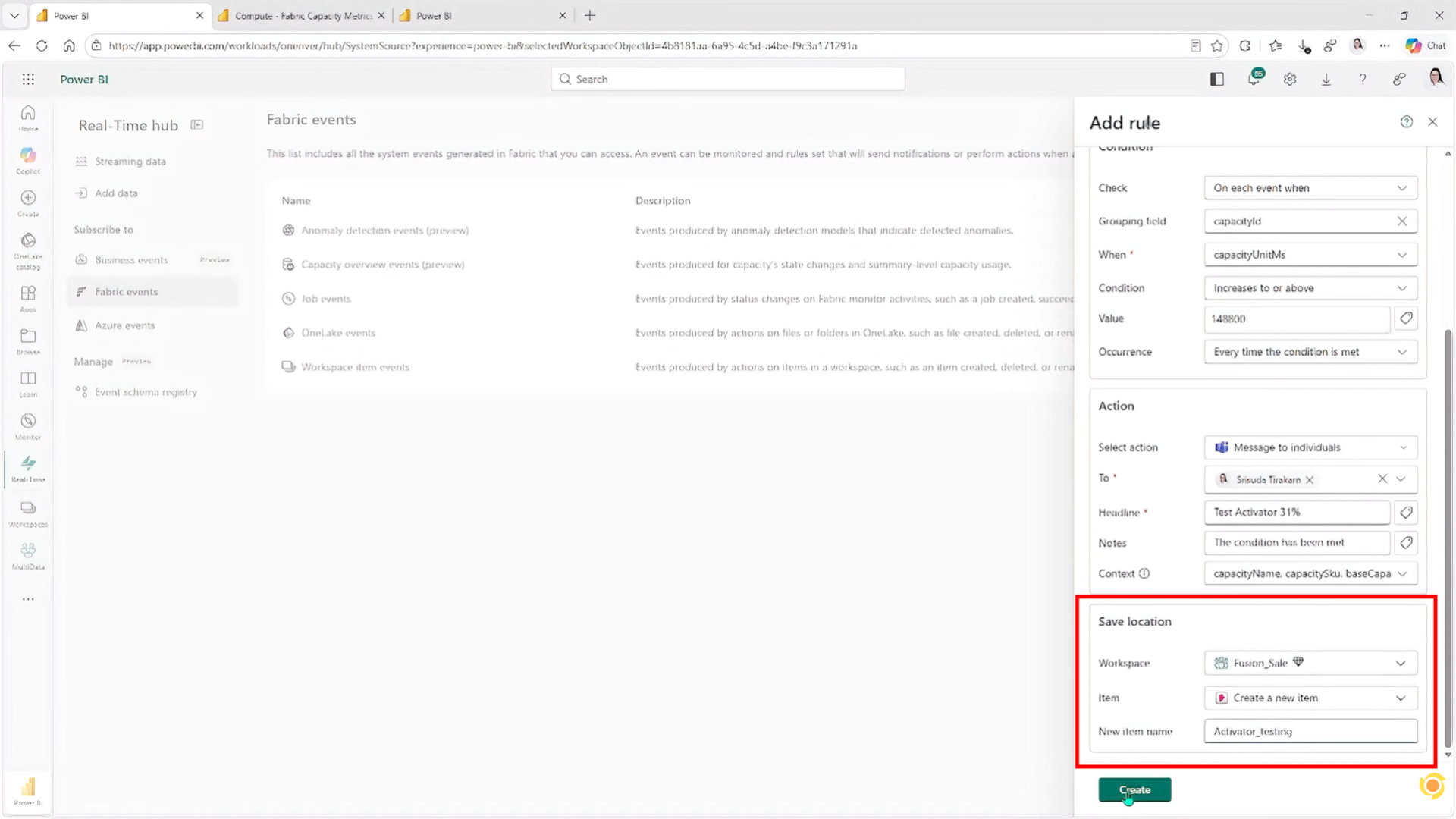
Task: Open OneLake events row
Action: click(338, 333)
